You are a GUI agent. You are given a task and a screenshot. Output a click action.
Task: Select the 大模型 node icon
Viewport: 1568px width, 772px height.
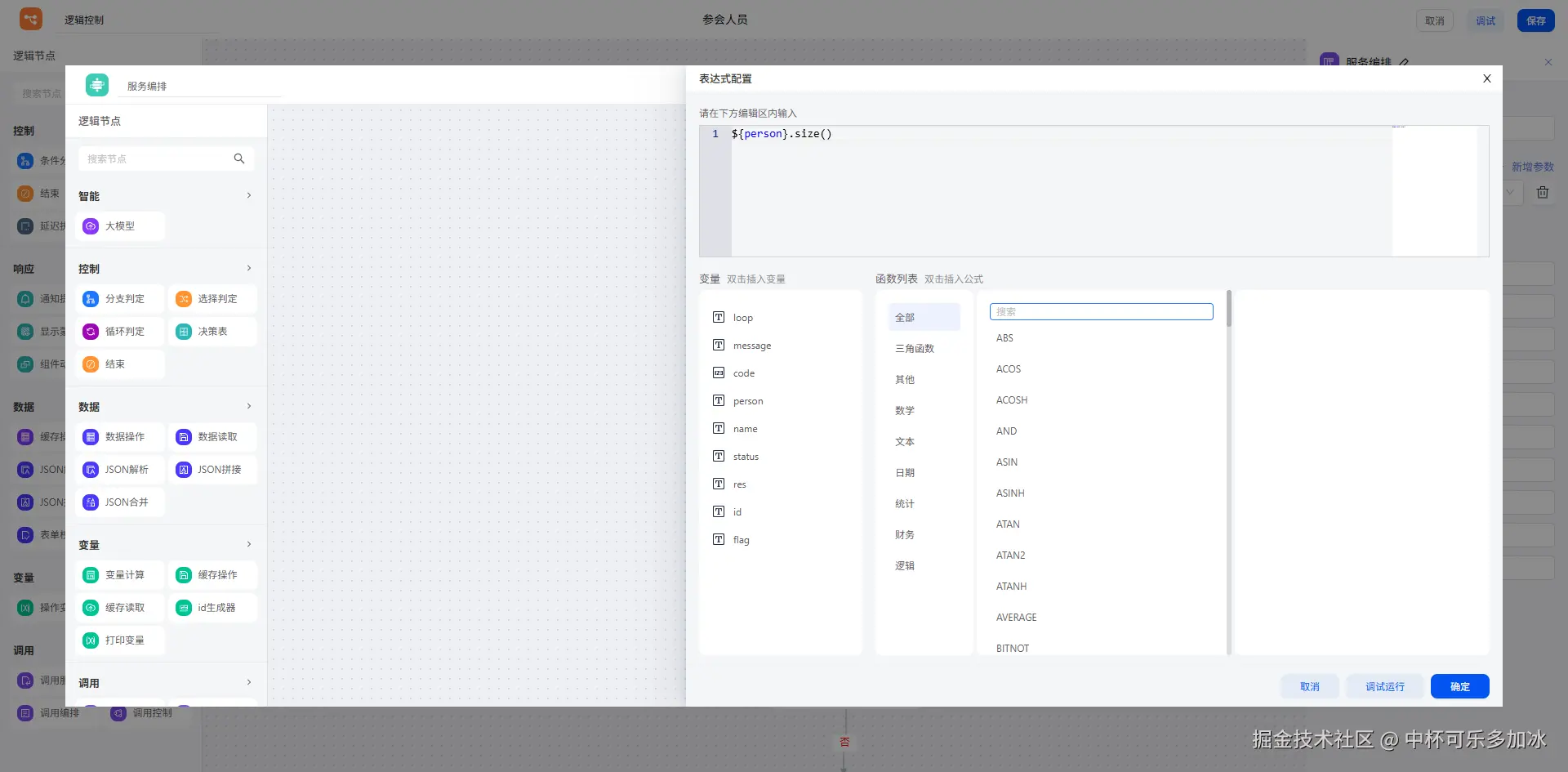tap(91, 226)
